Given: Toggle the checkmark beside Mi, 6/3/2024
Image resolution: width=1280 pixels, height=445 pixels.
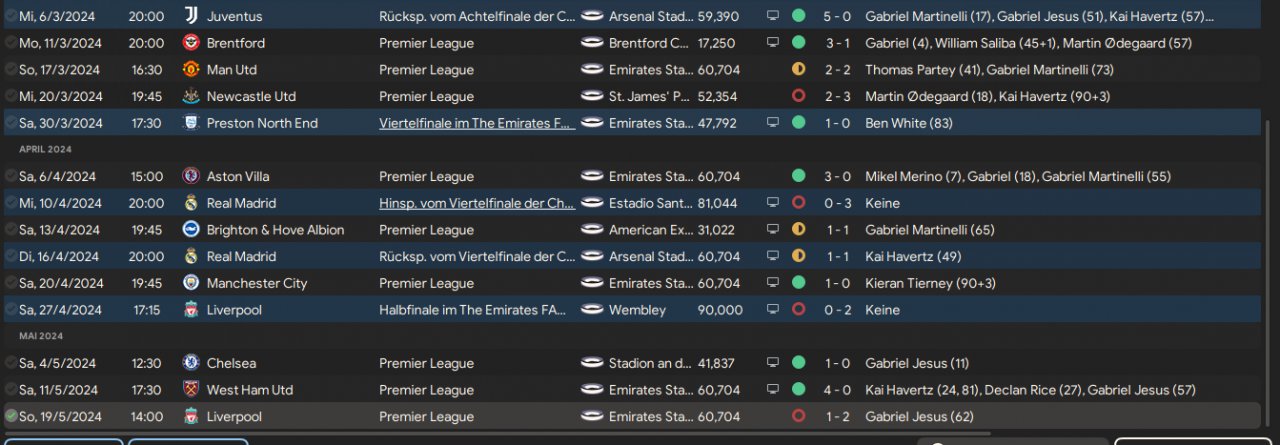Looking at the screenshot, I should point(11,16).
